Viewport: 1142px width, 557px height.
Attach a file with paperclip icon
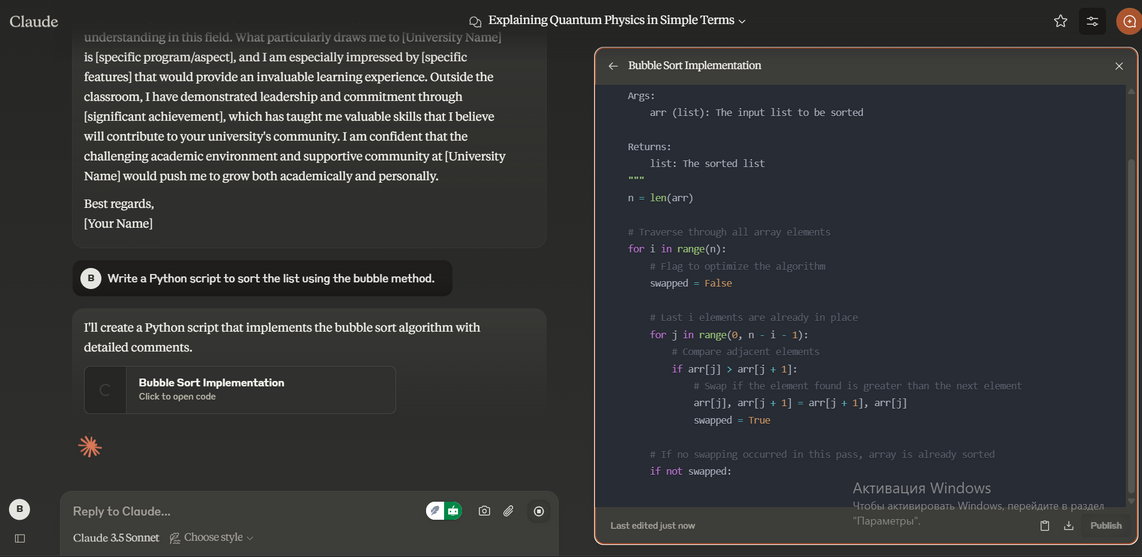[508, 511]
